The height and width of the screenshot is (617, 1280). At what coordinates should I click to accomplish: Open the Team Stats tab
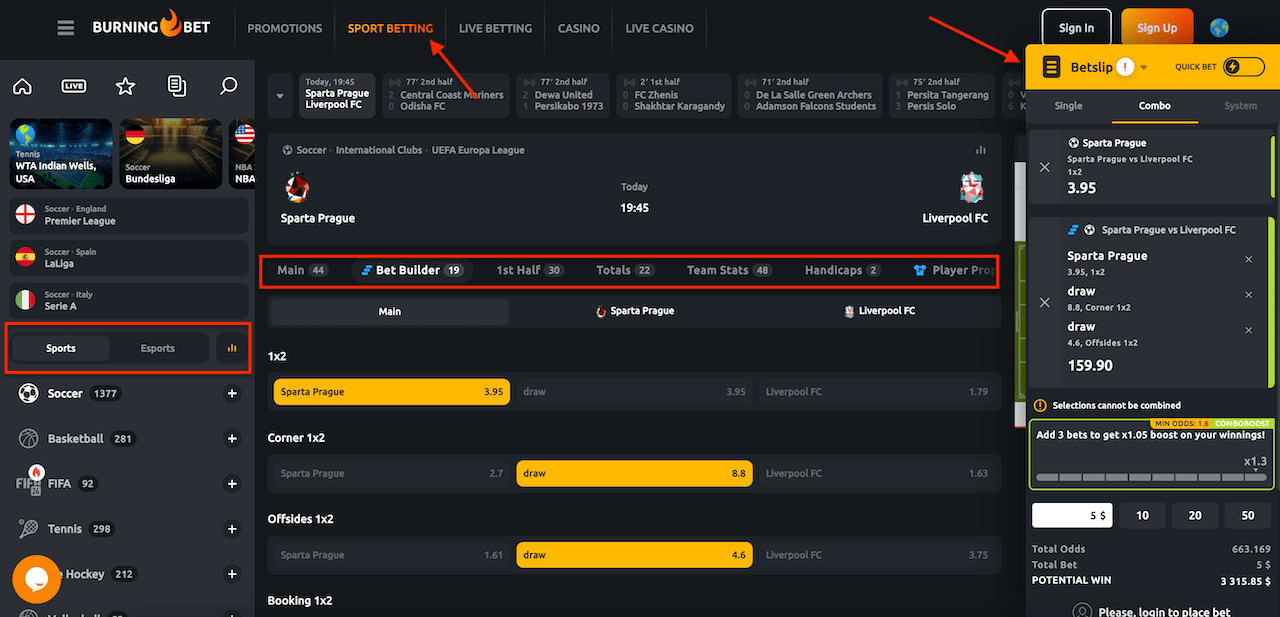pyautogui.click(x=730, y=270)
